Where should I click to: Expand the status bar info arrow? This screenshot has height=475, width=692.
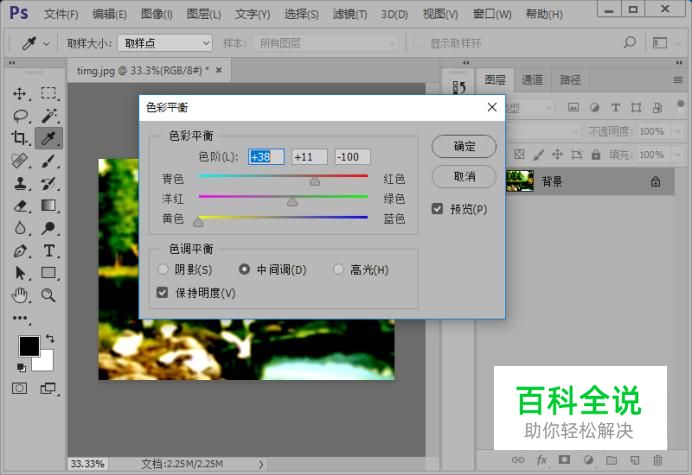pyautogui.click(x=261, y=464)
